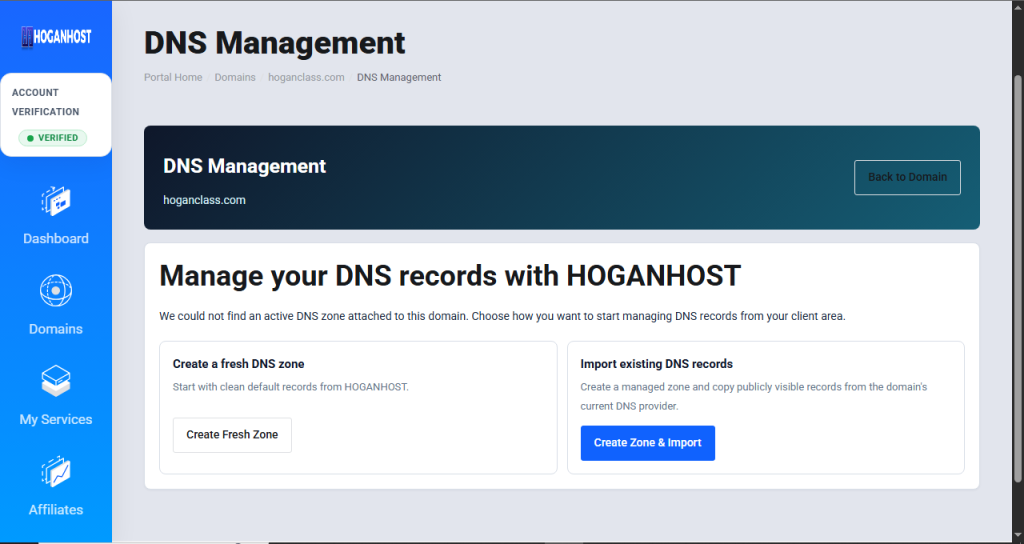Viewport: 1024px width, 544px height.
Task: Open the My Services layers icon
Action: (56, 381)
